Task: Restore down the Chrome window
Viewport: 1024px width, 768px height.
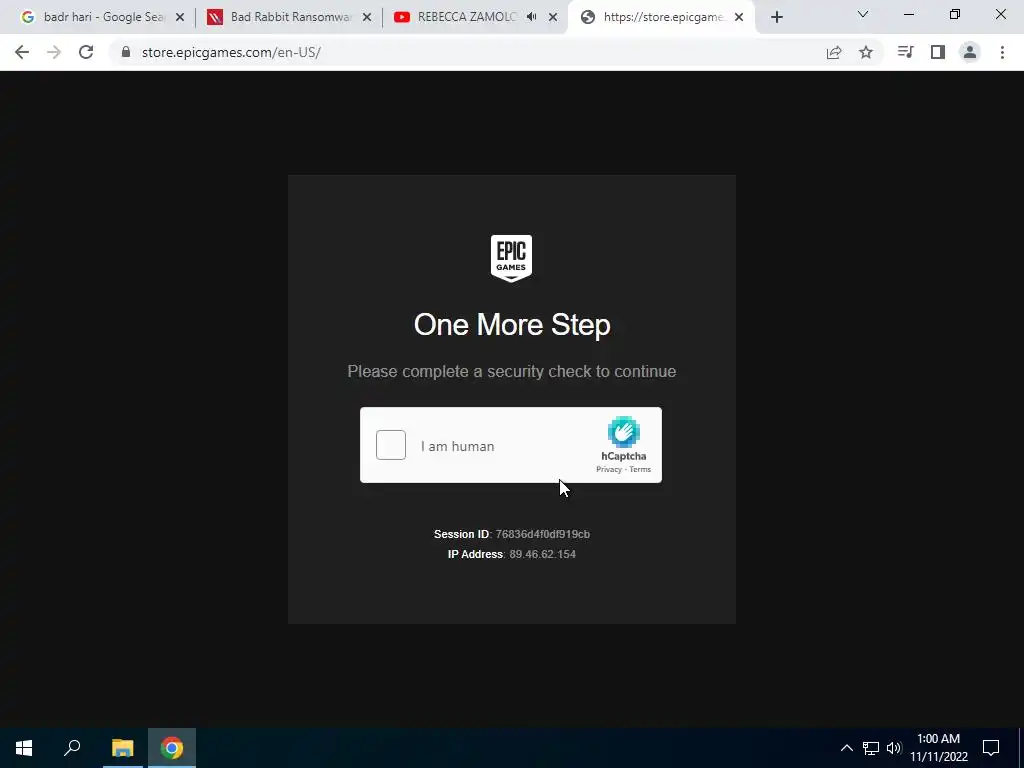Action: [955, 14]
